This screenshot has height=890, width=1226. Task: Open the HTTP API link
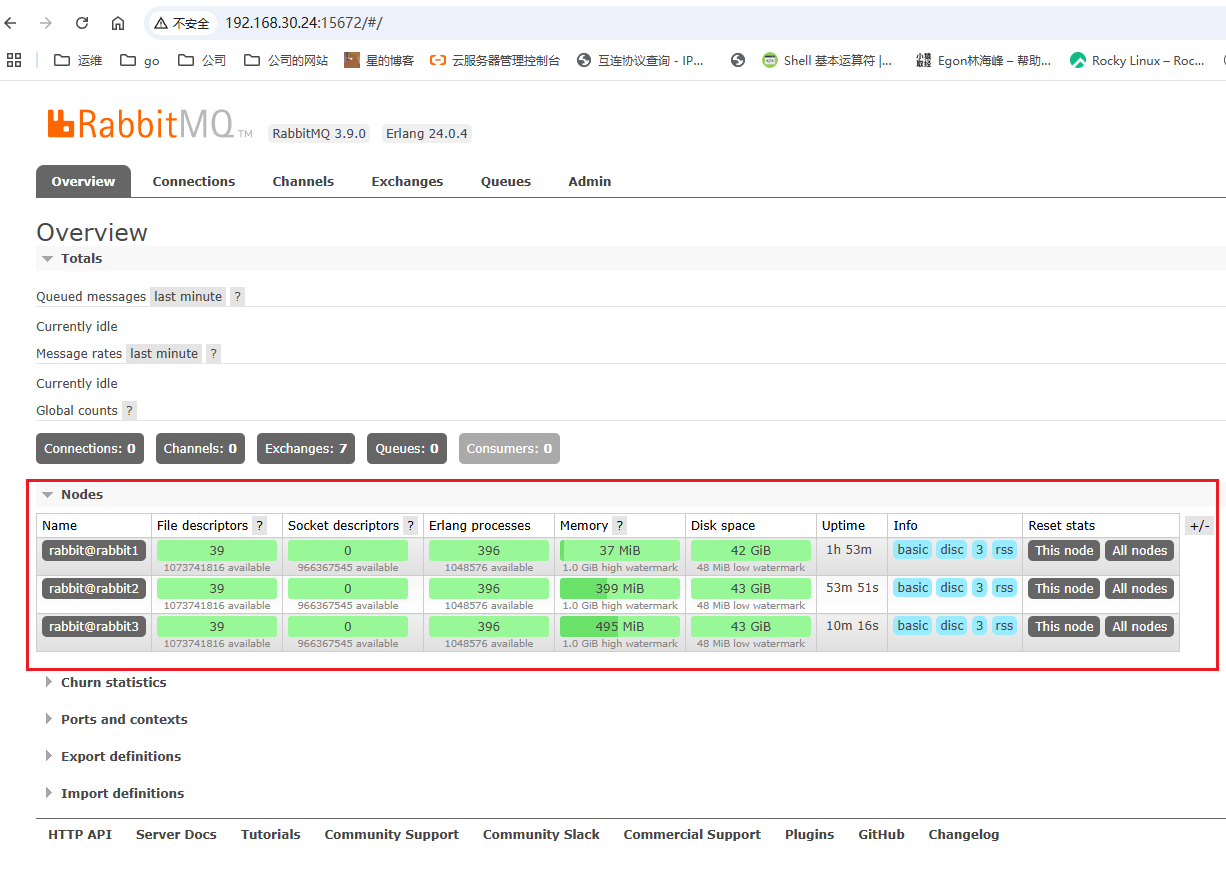pyautogui.click(x=80, y=835)
